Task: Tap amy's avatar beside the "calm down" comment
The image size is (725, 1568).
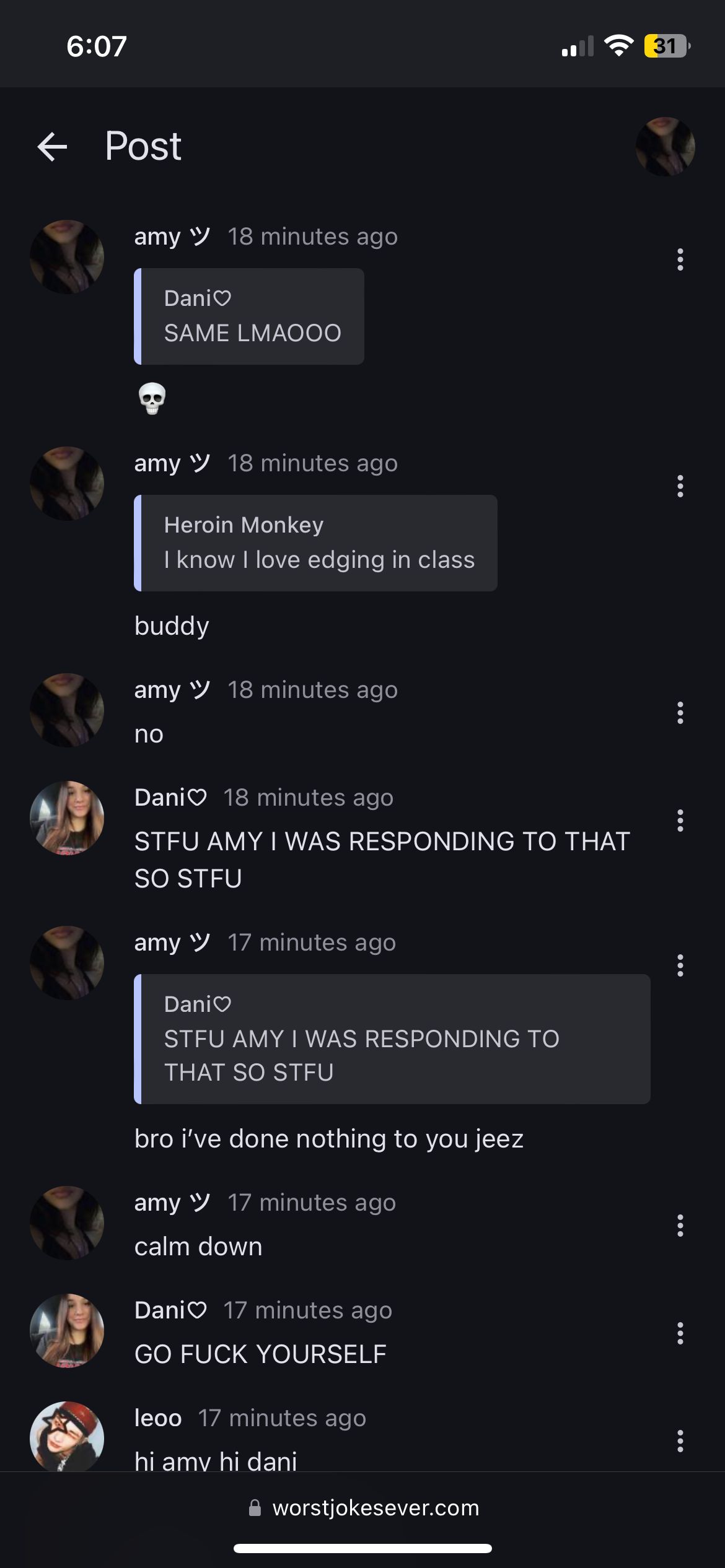Action: click(x=67, y=1223)
